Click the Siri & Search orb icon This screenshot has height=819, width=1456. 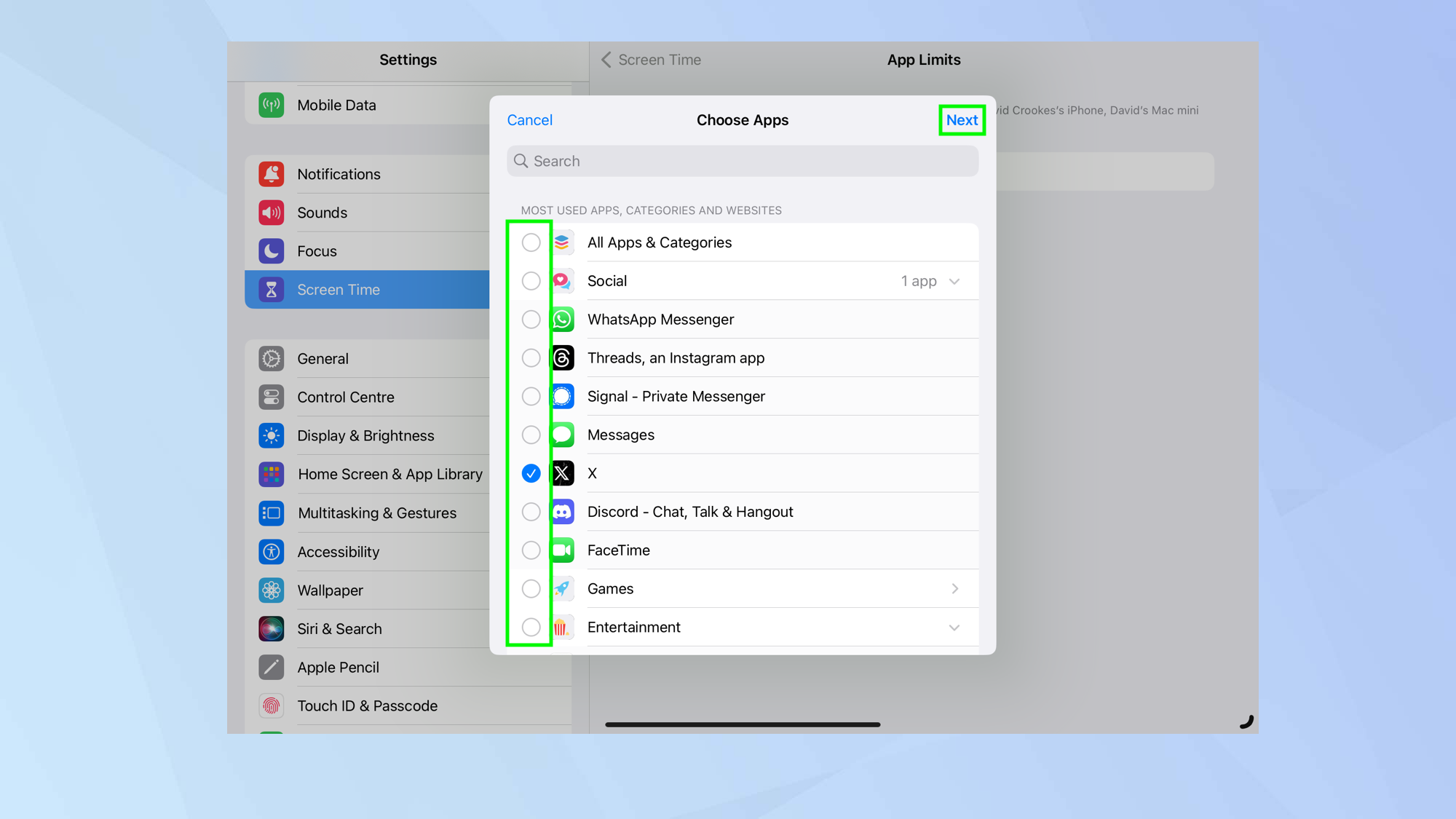point(272,629)
